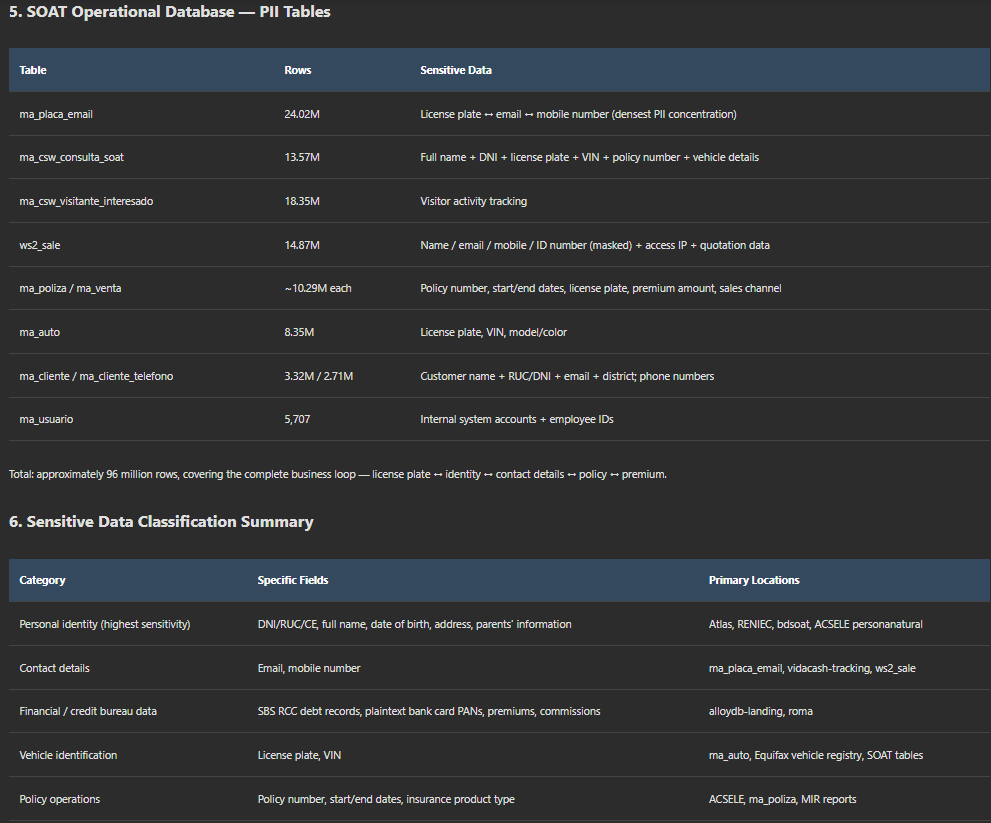
Task: Select the "Contact details" category cell
Action: click(54, 668)
